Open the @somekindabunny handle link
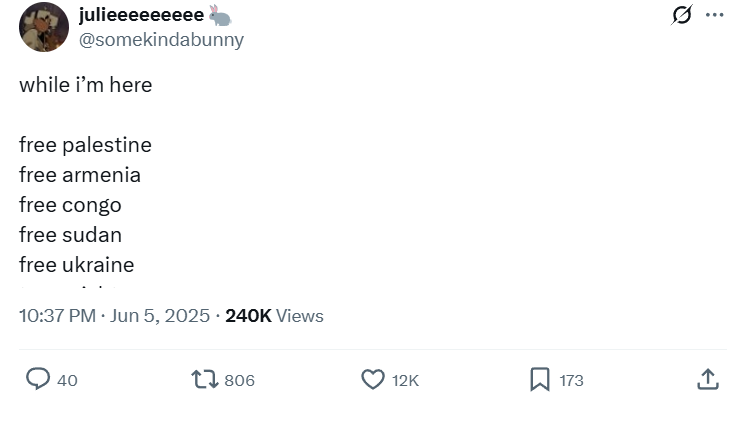 click(x=161, y=40)
